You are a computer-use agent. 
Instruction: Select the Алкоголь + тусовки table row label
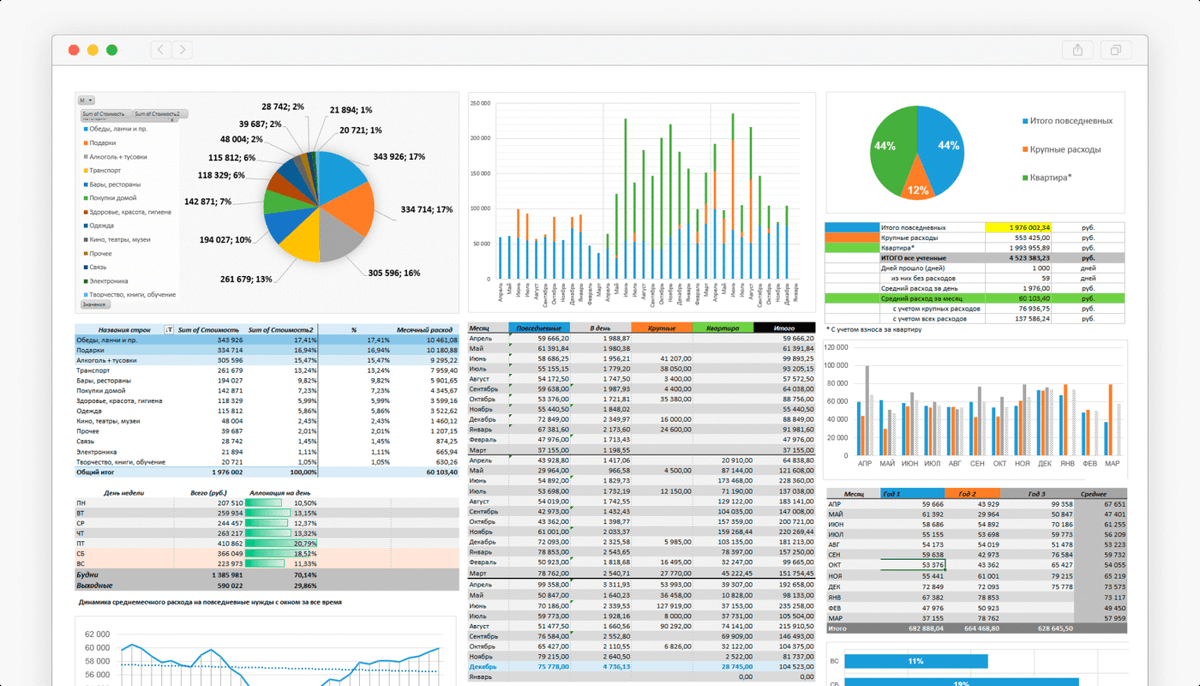[x=107, y=360]
